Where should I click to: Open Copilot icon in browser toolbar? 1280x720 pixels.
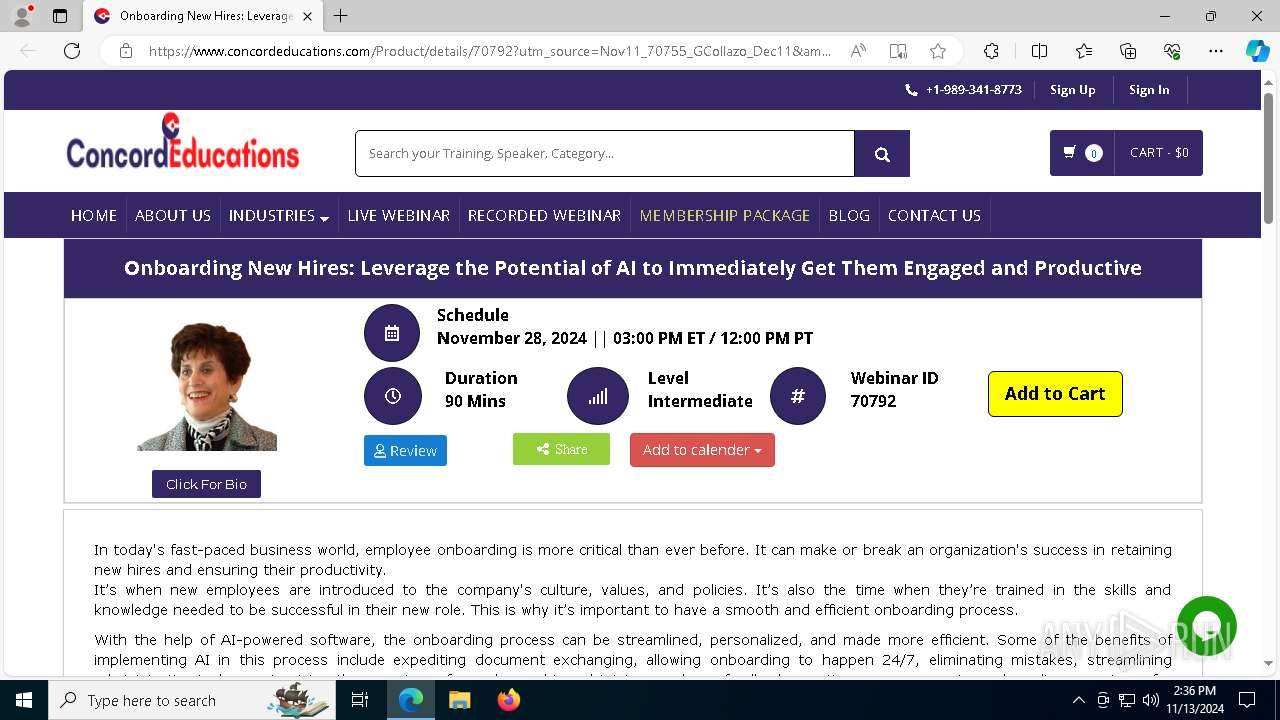(x=1257, y=51)
